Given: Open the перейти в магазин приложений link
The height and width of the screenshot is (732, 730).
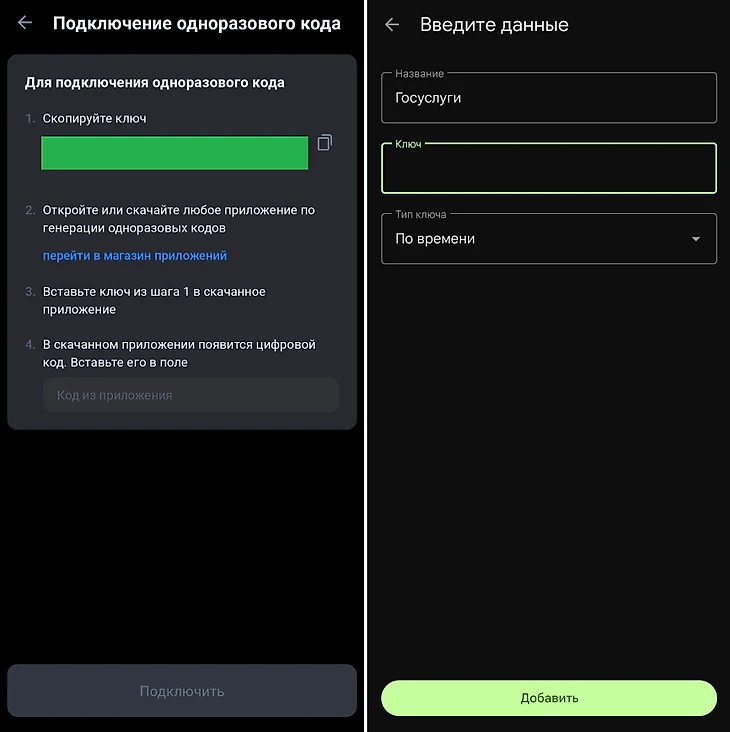Looking at the screenshot, I should click(135, 255).
